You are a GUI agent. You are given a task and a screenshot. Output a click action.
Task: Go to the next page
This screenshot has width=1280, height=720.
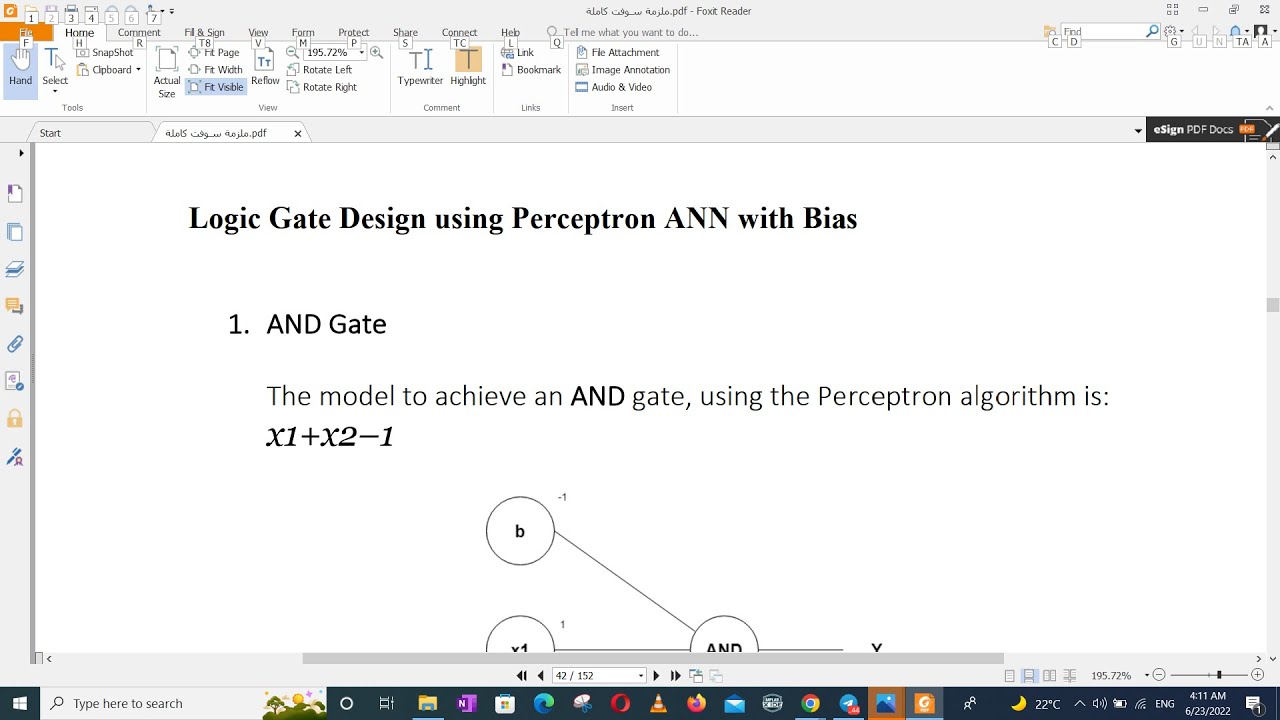point(656,676)
